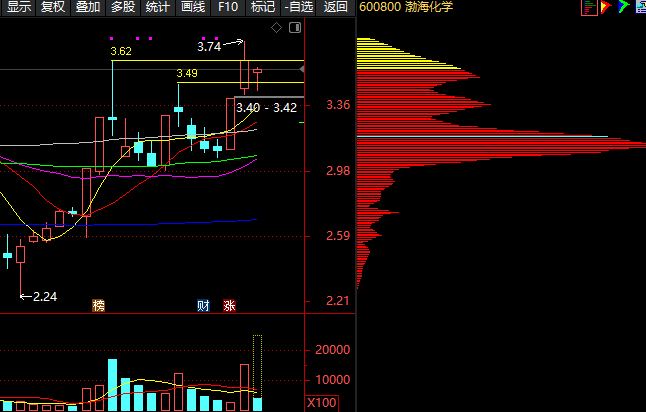The image size is (646, 412).
Task: Remove stock via -自选 button
Action: point(298,7)
